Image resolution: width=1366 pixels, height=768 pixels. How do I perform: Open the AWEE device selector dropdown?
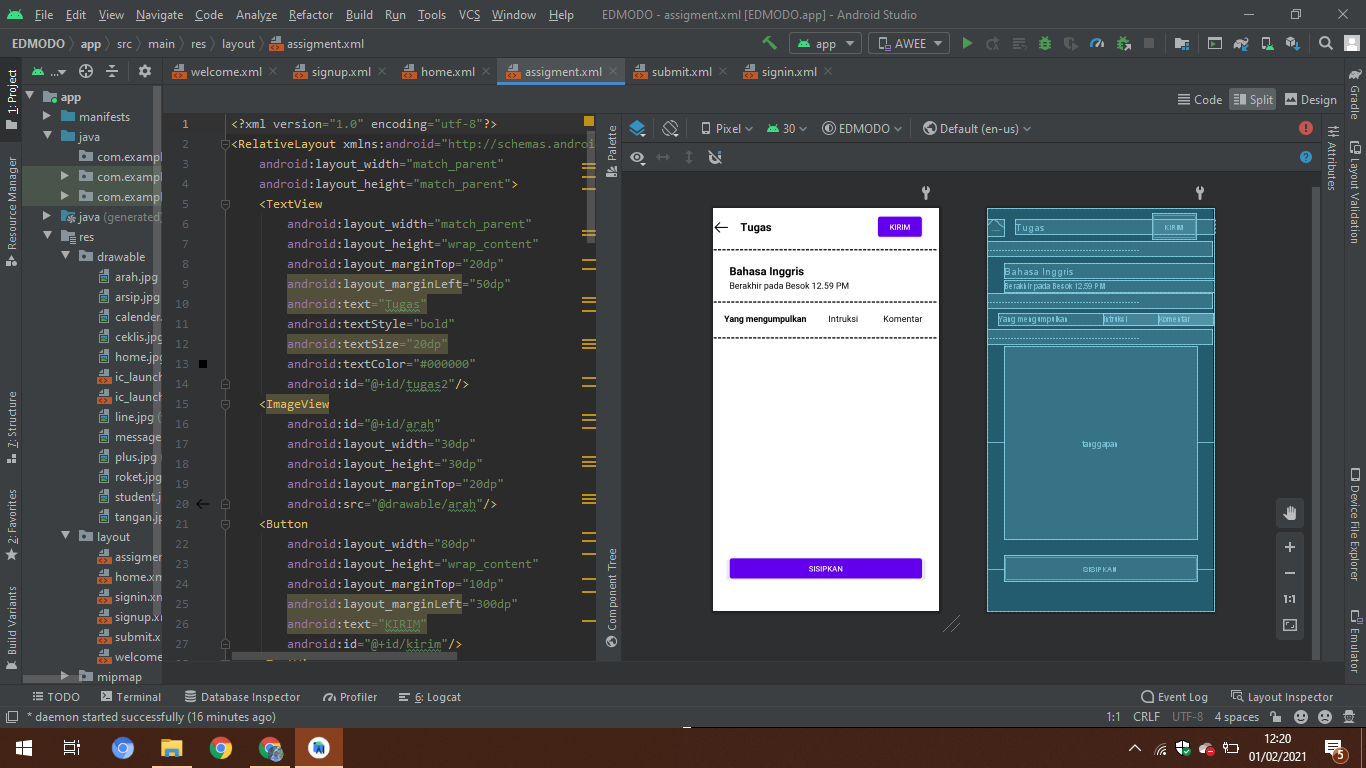(910, 43)
